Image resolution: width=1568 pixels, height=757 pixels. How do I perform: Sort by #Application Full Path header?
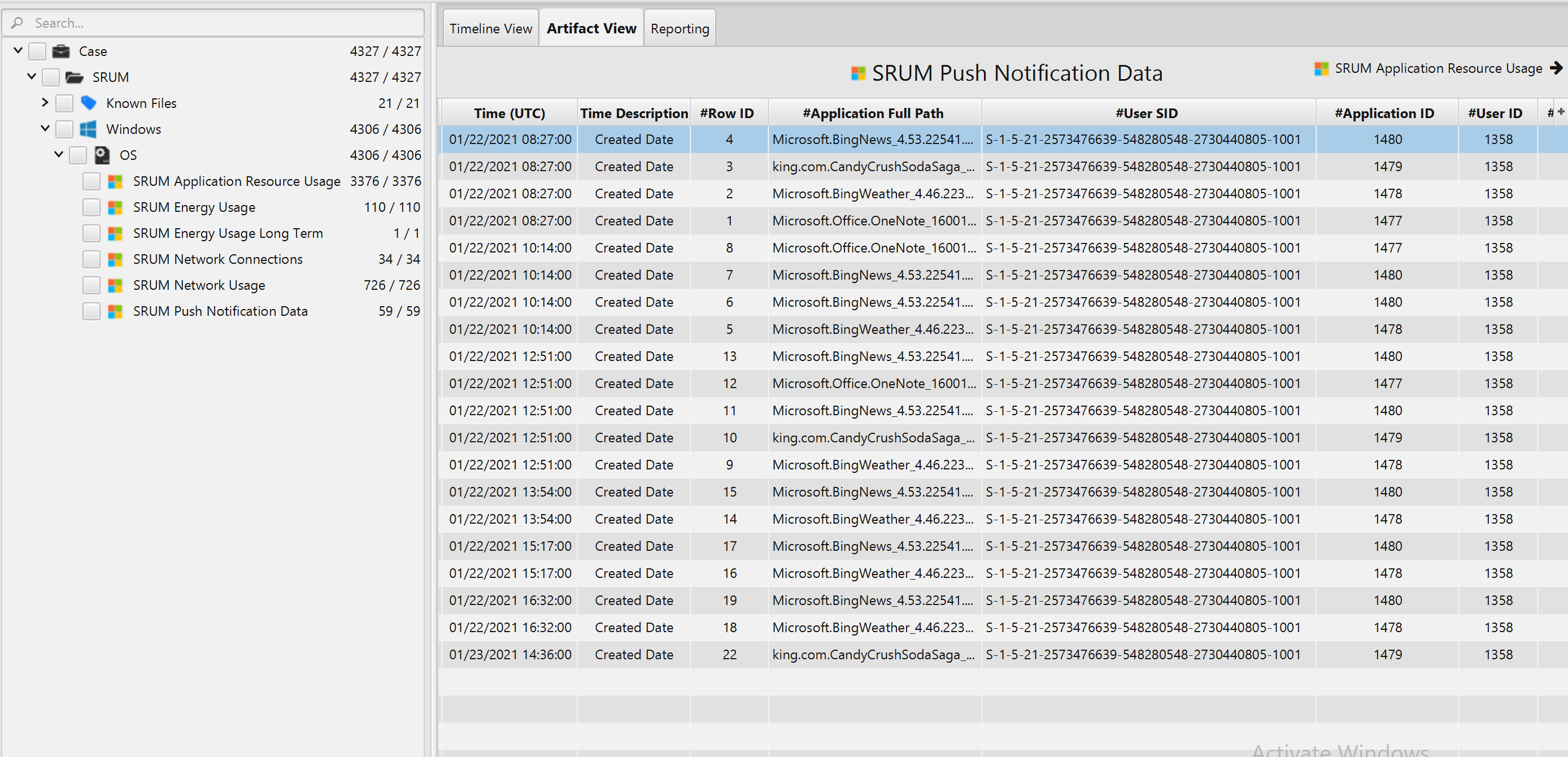click(x=874, y=114)
